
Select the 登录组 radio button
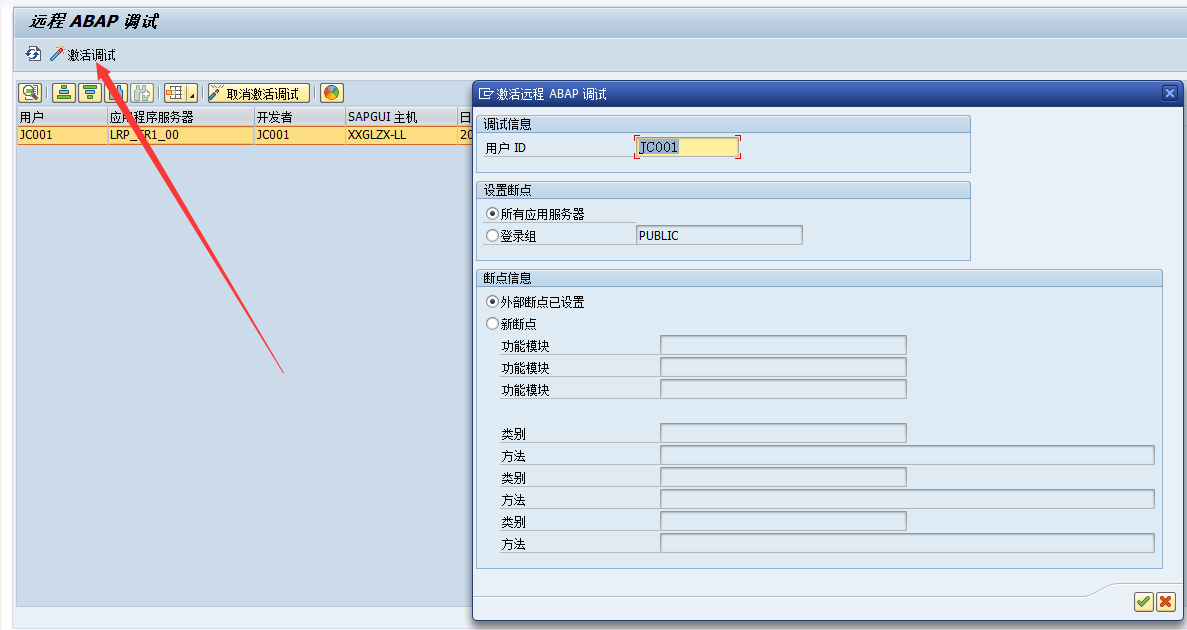coord(492,236)
